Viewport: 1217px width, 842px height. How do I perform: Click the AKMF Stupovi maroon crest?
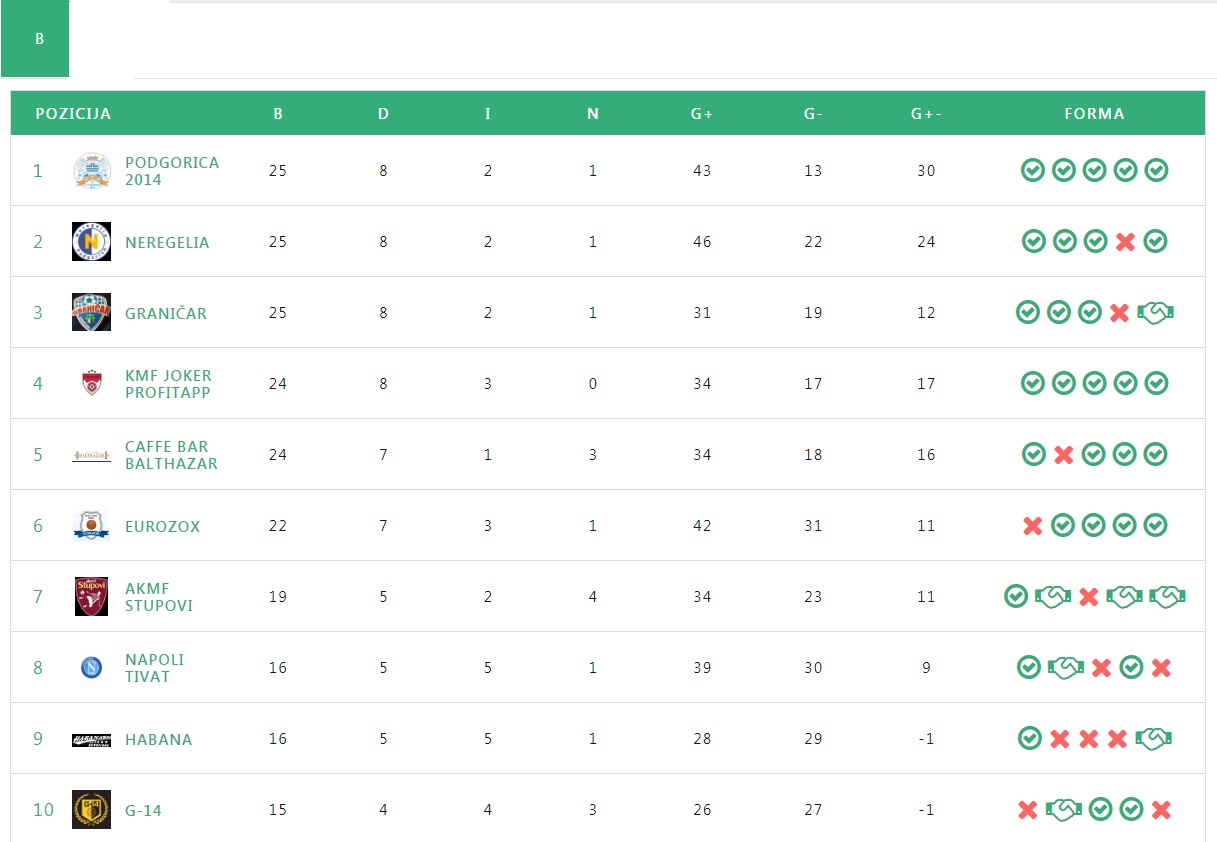pyautogui.click(x=92, y=597)
